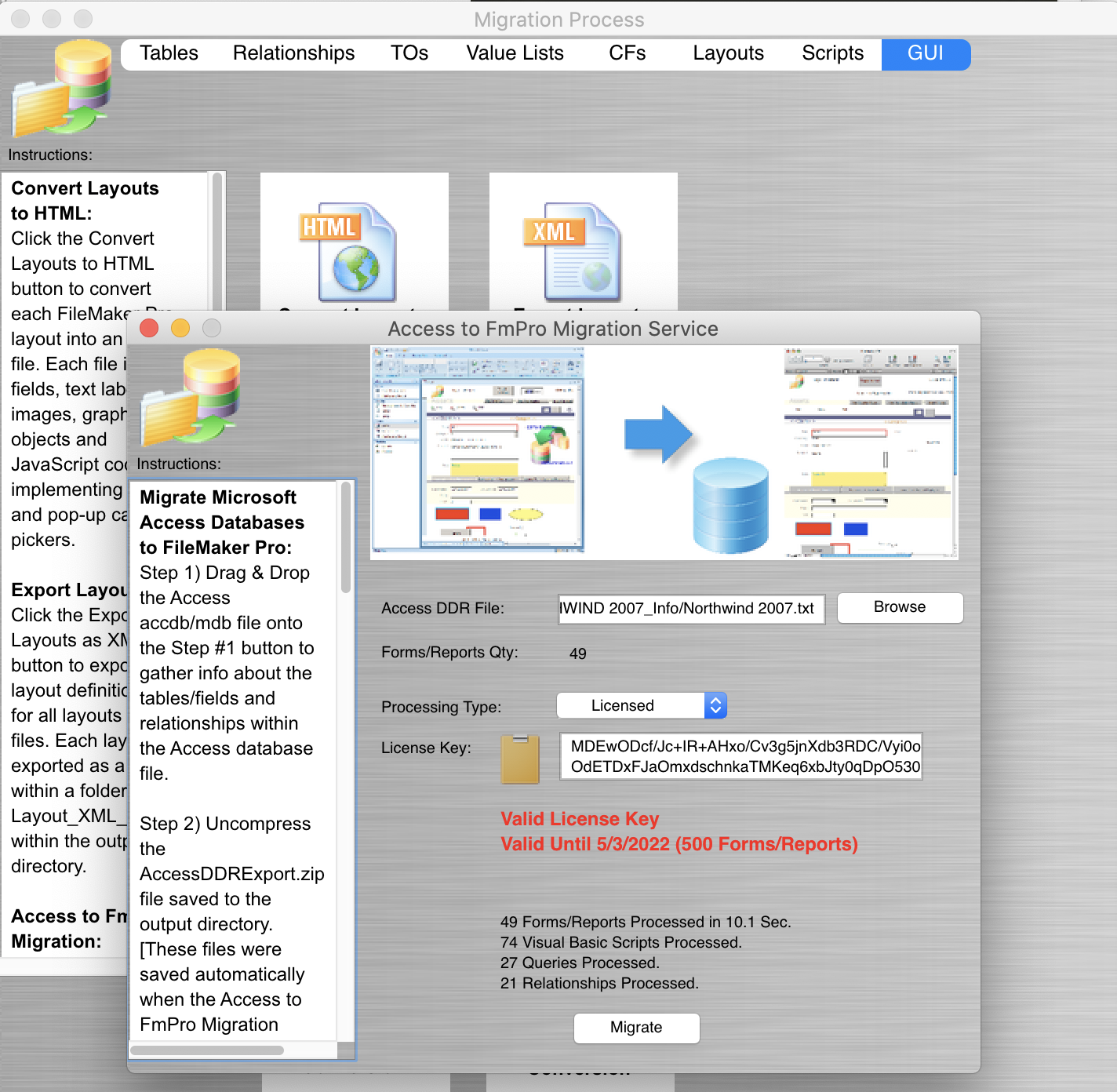Open the Layouts tab

[728, 53]
